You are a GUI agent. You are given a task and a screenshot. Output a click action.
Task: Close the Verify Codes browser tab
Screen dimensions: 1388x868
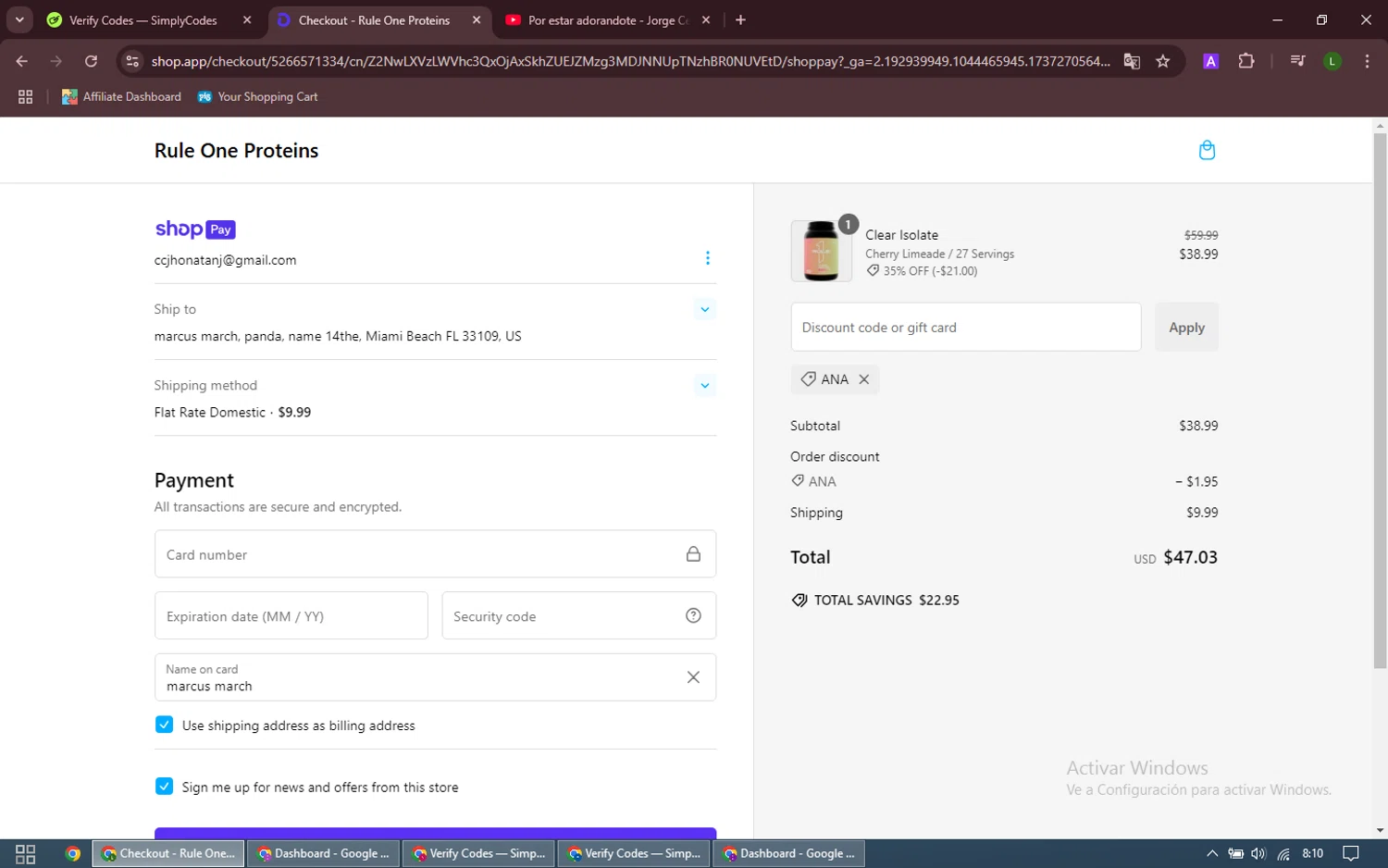247,20
